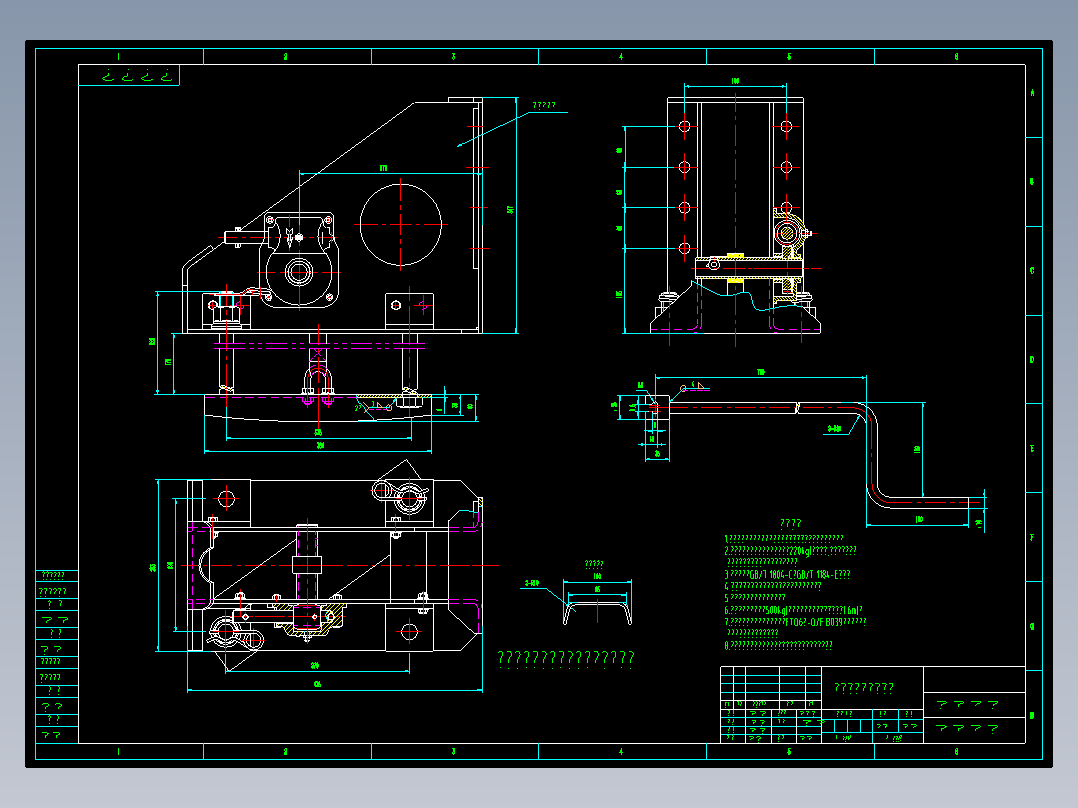Screen dimensions: 1078x808
Task: Click zone number "1" in the bottom border
Action: click(x=118, y=752)
